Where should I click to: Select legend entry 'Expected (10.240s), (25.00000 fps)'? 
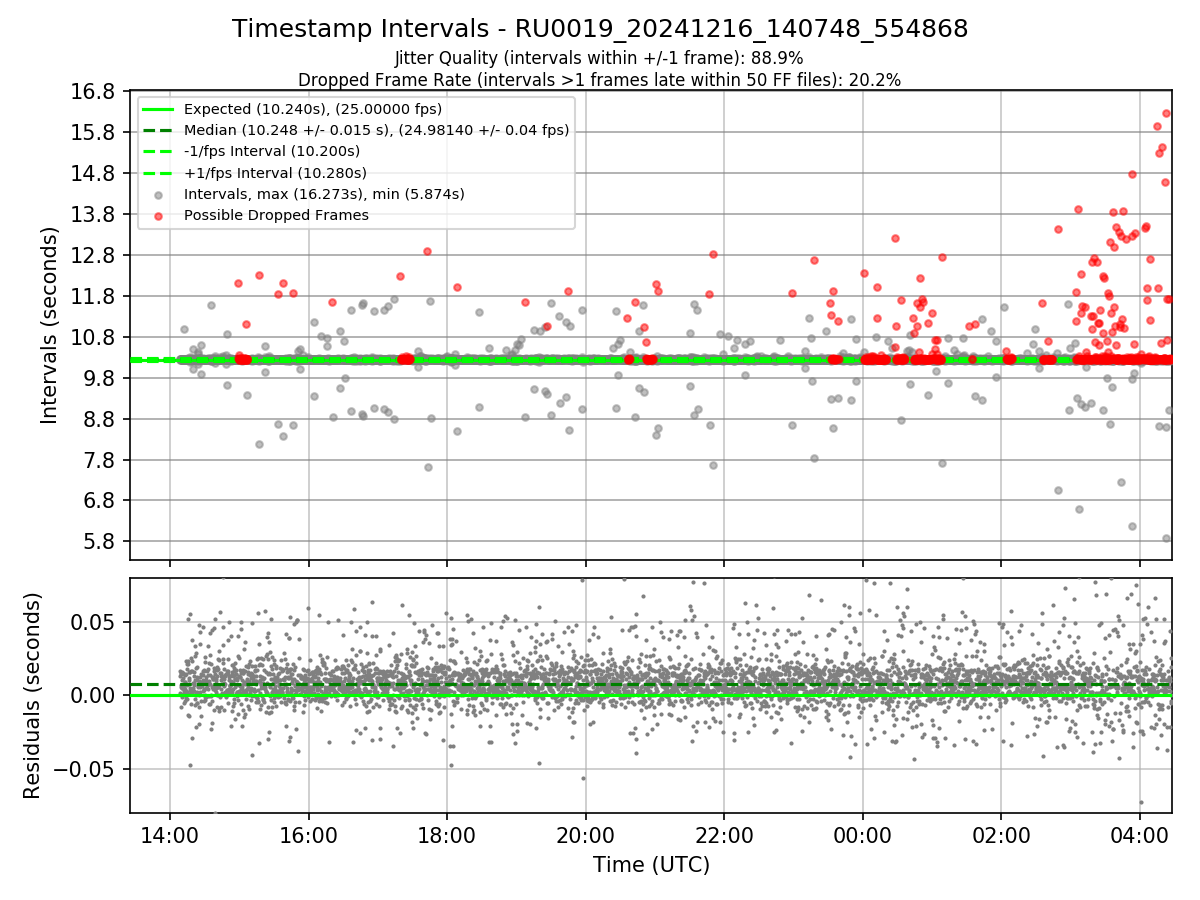(x=313, y=109)
